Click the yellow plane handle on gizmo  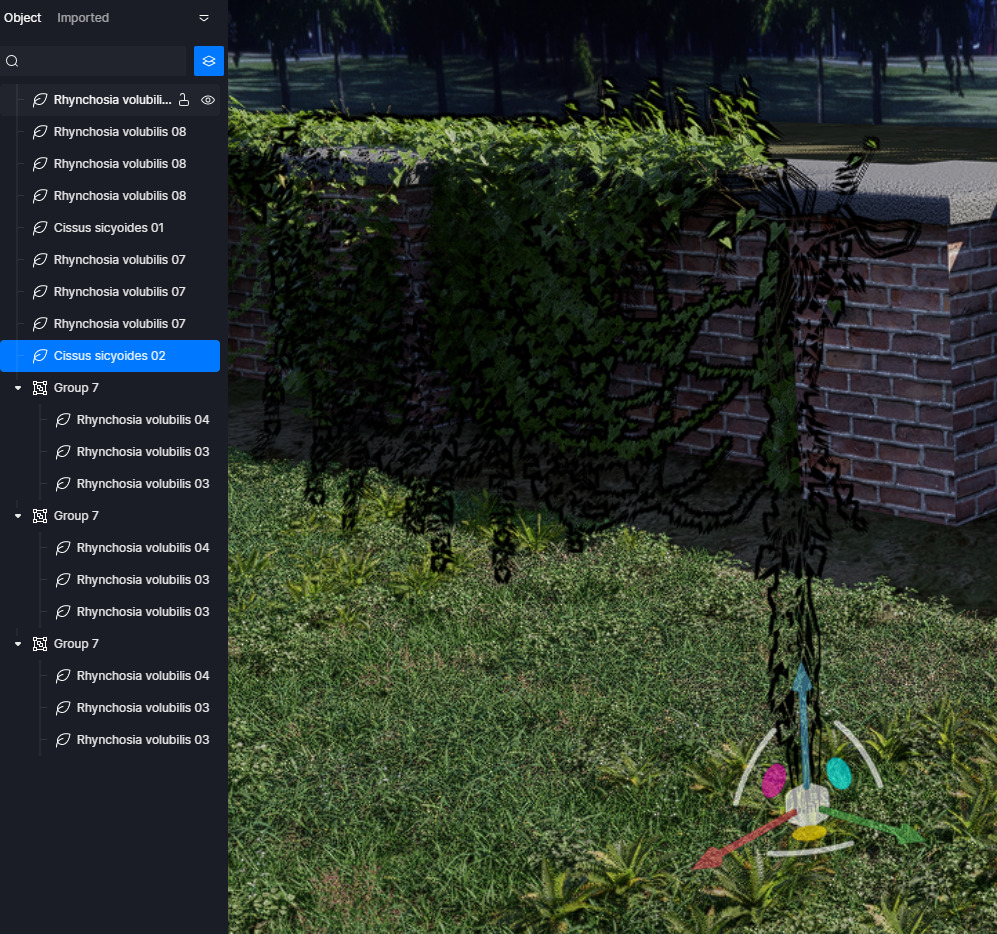point(809,832)
